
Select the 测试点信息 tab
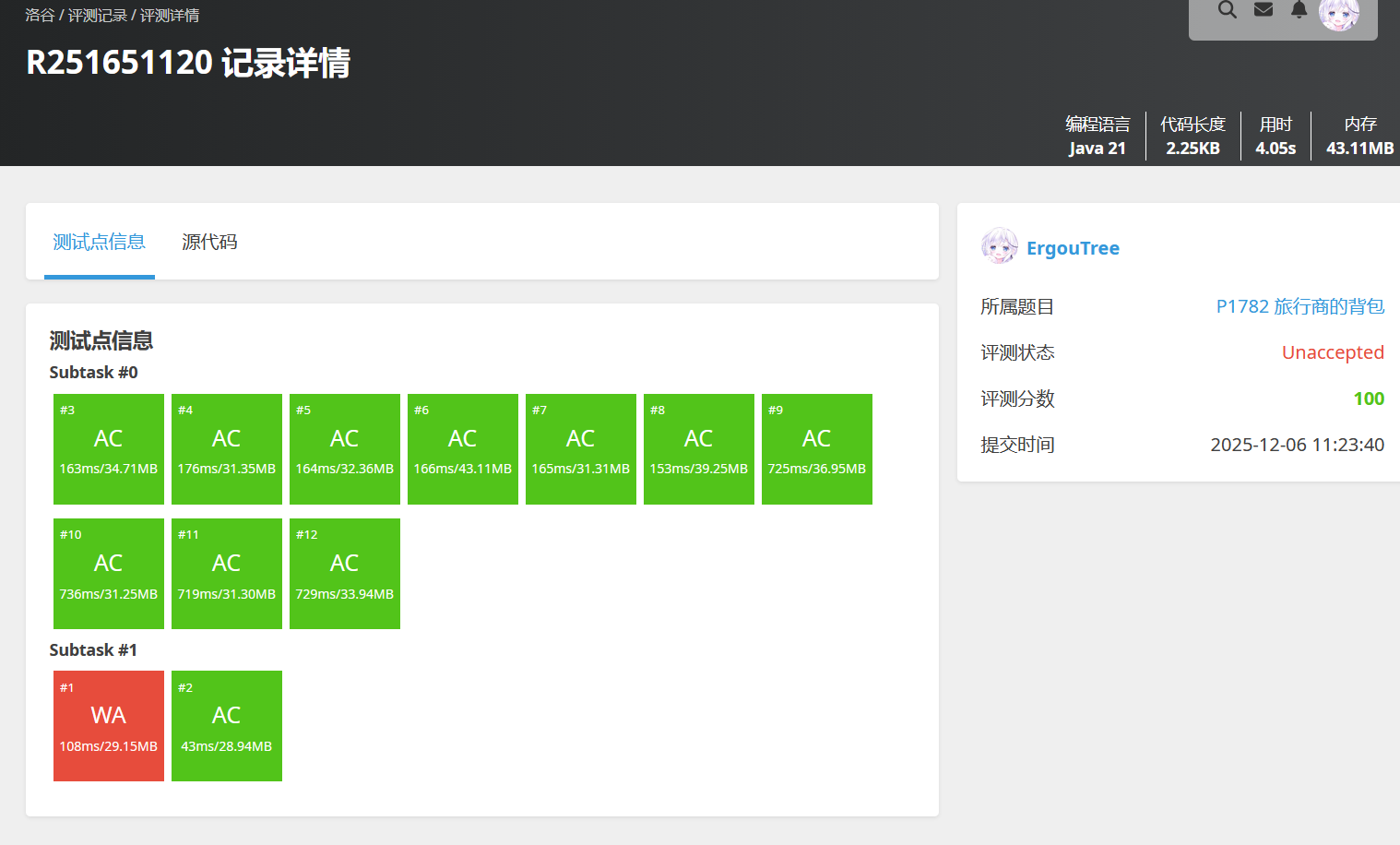[x=99, y=242]
